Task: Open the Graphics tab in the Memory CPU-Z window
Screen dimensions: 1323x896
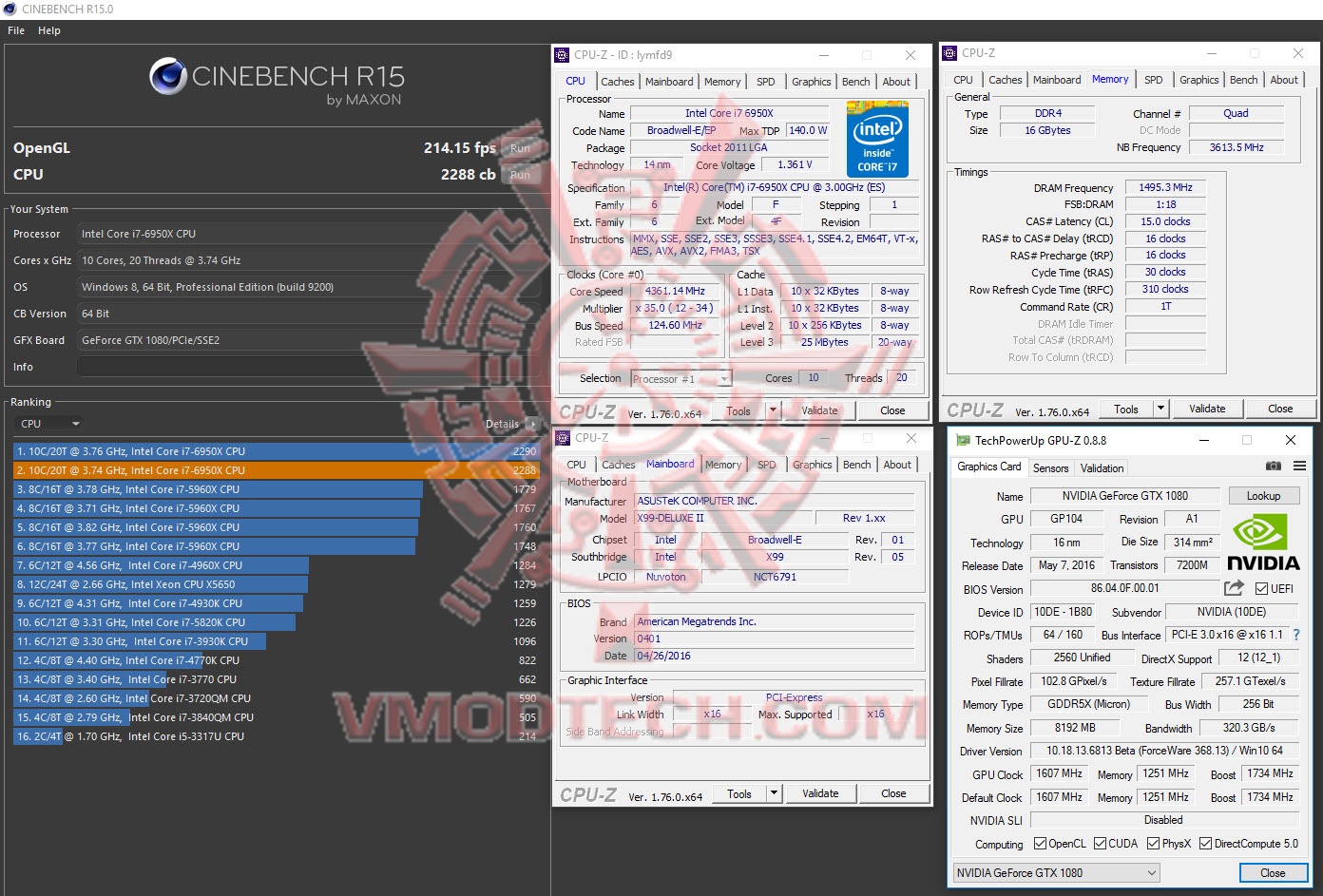Action: [x=1199, y=80]
